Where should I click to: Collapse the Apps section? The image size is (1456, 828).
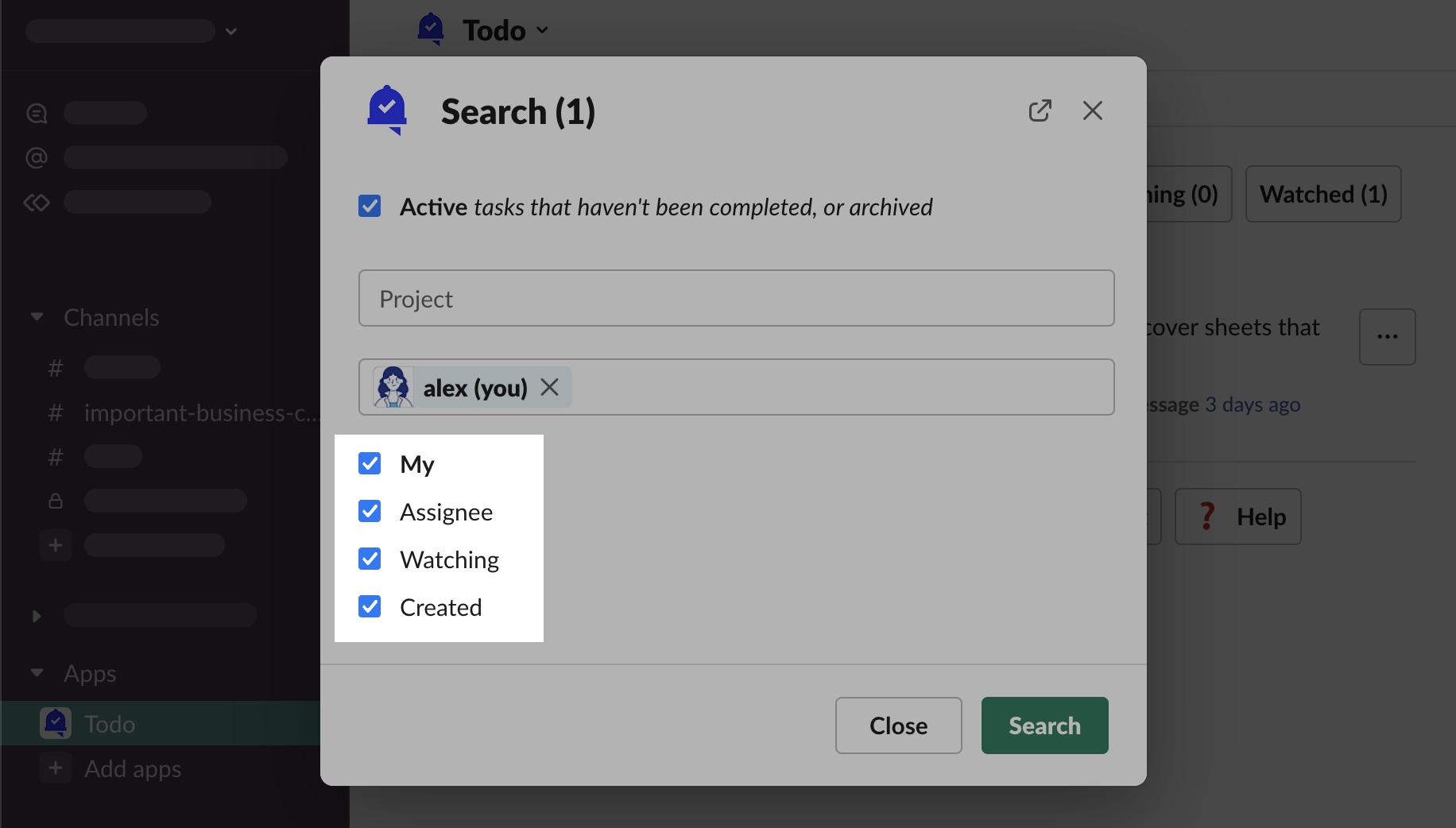click(x=37, y=673)
